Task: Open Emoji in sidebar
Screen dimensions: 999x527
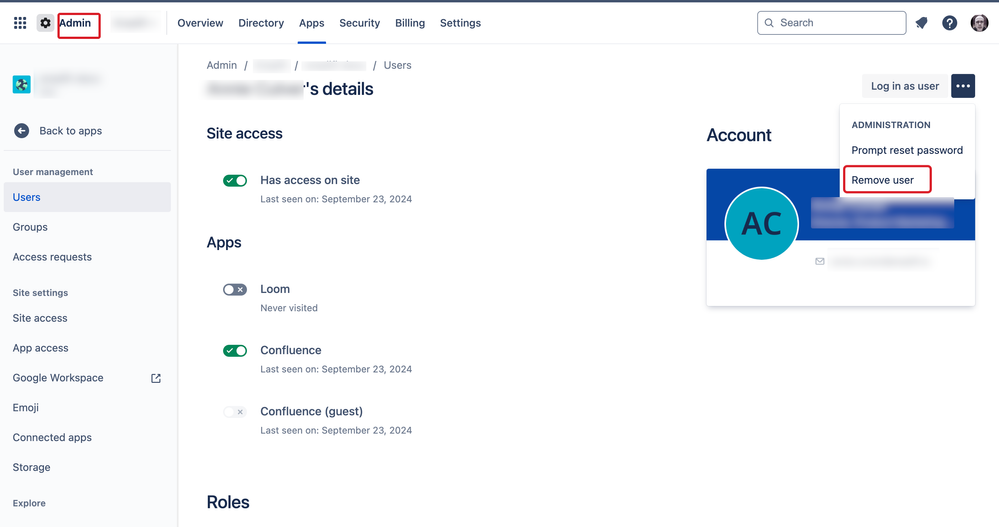Action: tap(25, 408)
